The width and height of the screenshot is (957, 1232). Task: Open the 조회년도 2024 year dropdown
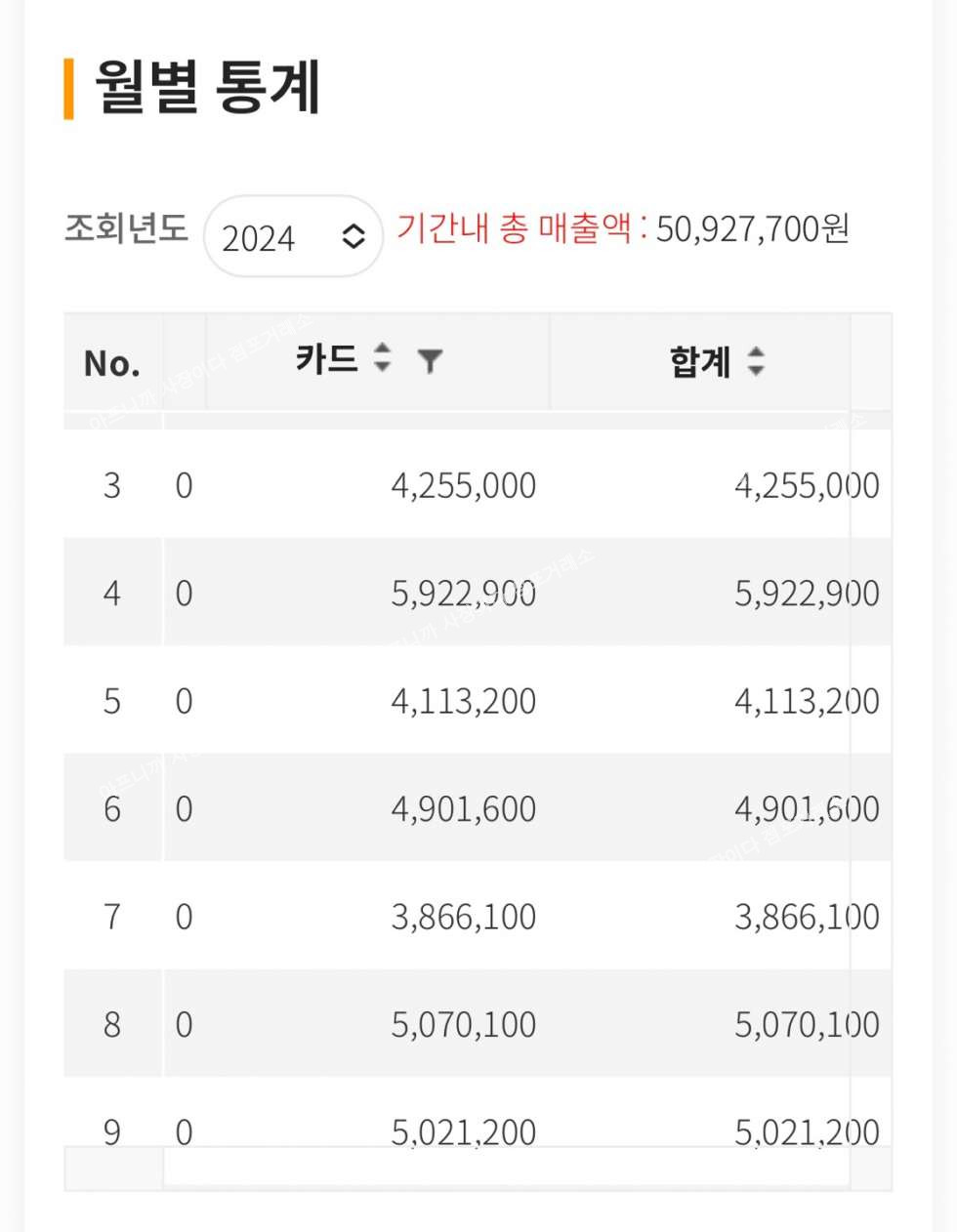(x=293, y=236)
